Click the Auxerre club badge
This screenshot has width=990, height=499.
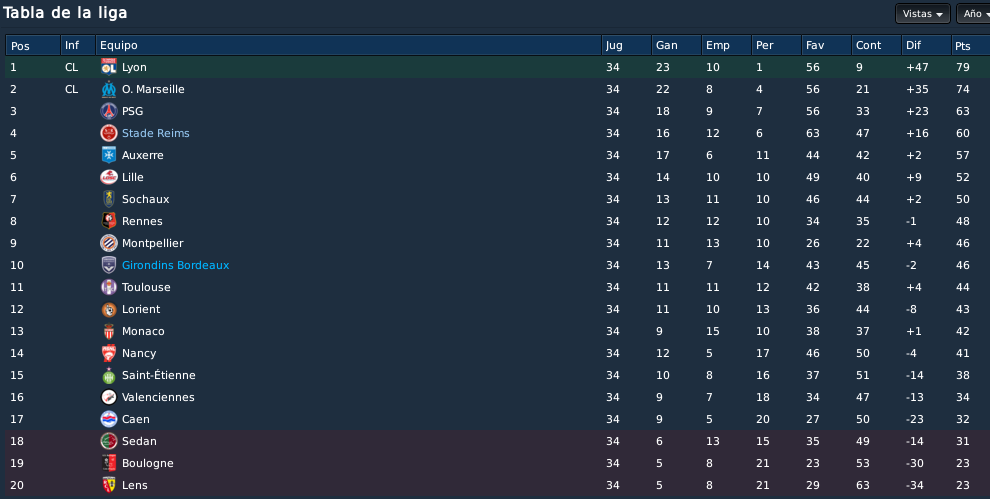coord(109,155)
